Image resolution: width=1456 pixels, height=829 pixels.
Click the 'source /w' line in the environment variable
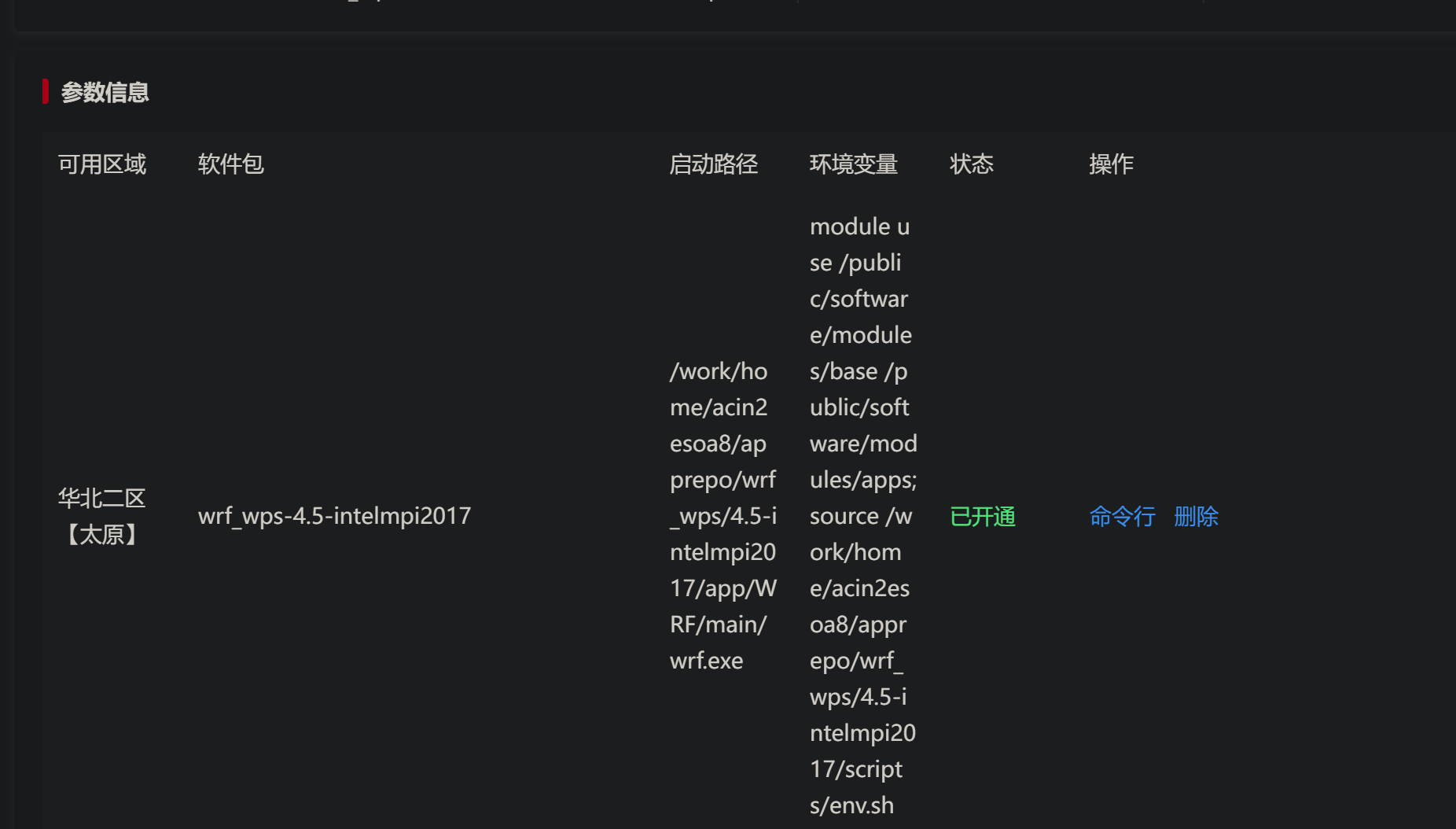pos(861,516)
